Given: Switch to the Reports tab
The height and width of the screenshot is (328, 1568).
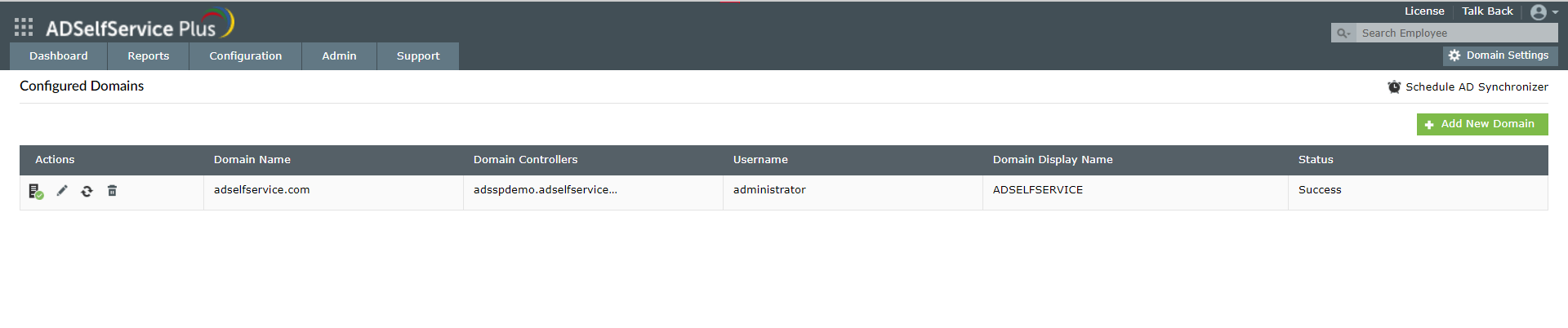Looking at the screenshot, I should (149, 56).
